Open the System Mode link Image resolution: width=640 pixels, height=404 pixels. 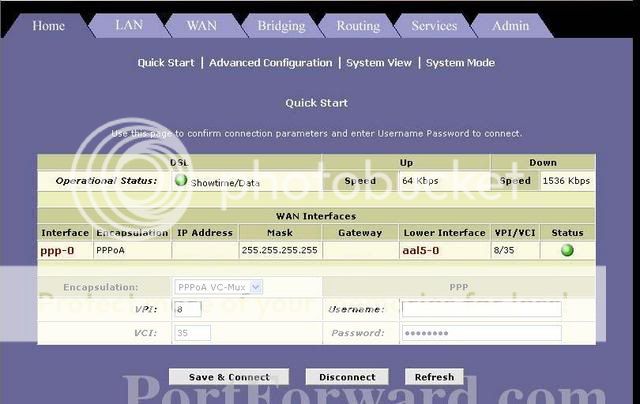coord(460,63)
